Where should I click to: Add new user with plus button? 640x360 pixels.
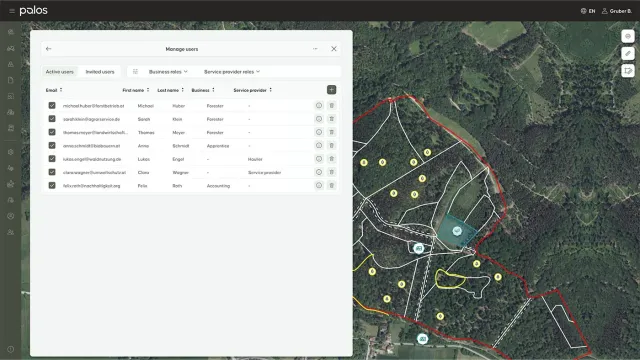coord(331,90)
